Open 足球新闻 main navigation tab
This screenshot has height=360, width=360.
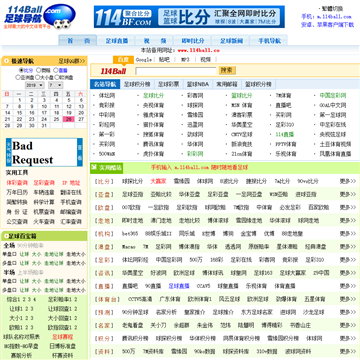tap(231, 41)
